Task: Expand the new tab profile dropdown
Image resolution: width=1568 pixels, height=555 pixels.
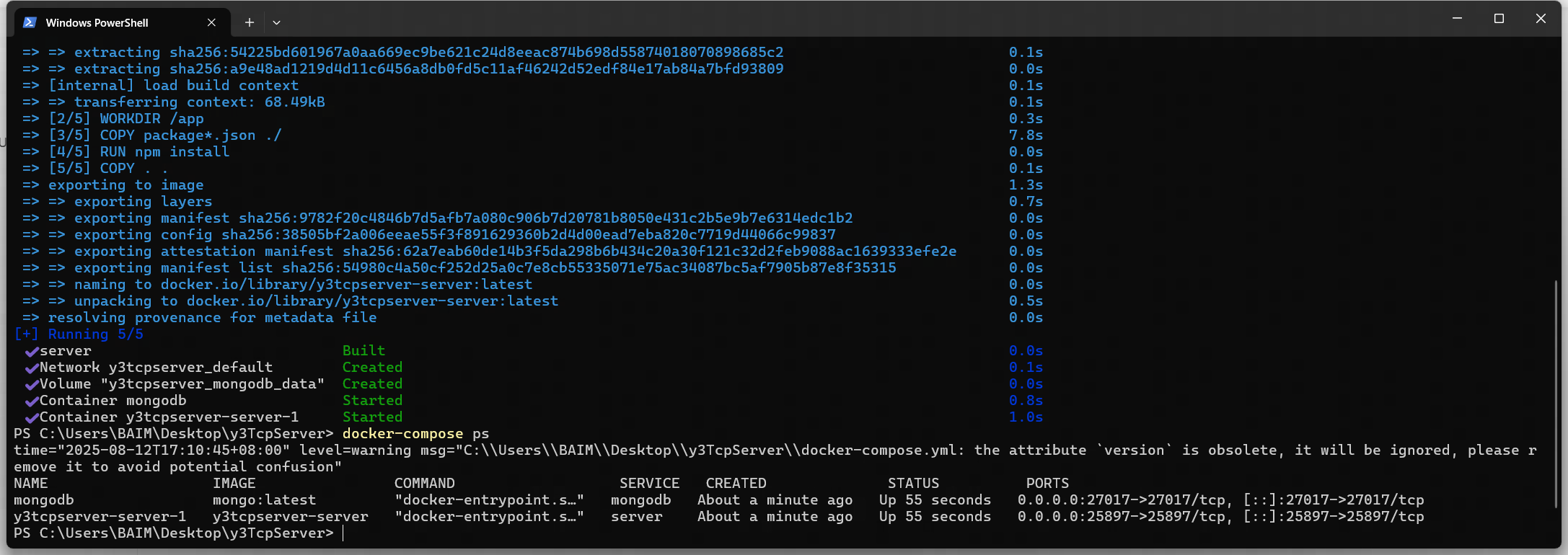Action: pos(276,22)
